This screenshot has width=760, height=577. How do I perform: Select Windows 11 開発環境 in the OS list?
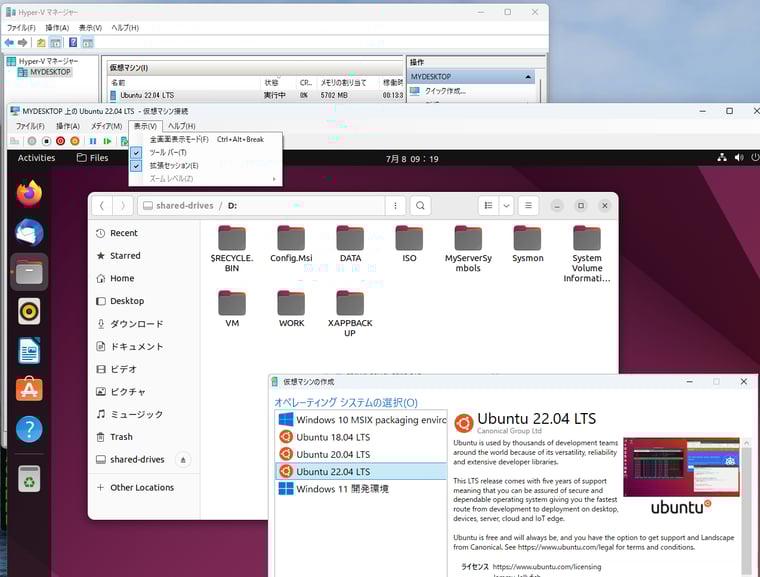[x=362, y=489]
